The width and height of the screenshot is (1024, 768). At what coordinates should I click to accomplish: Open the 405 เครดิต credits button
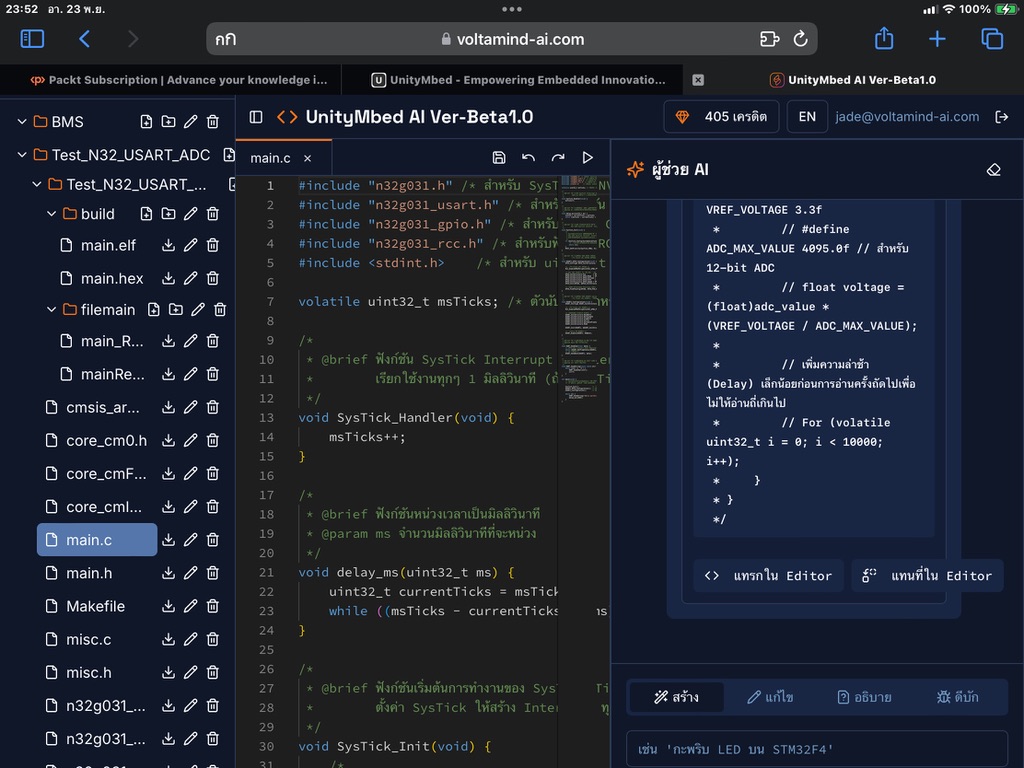721,117
